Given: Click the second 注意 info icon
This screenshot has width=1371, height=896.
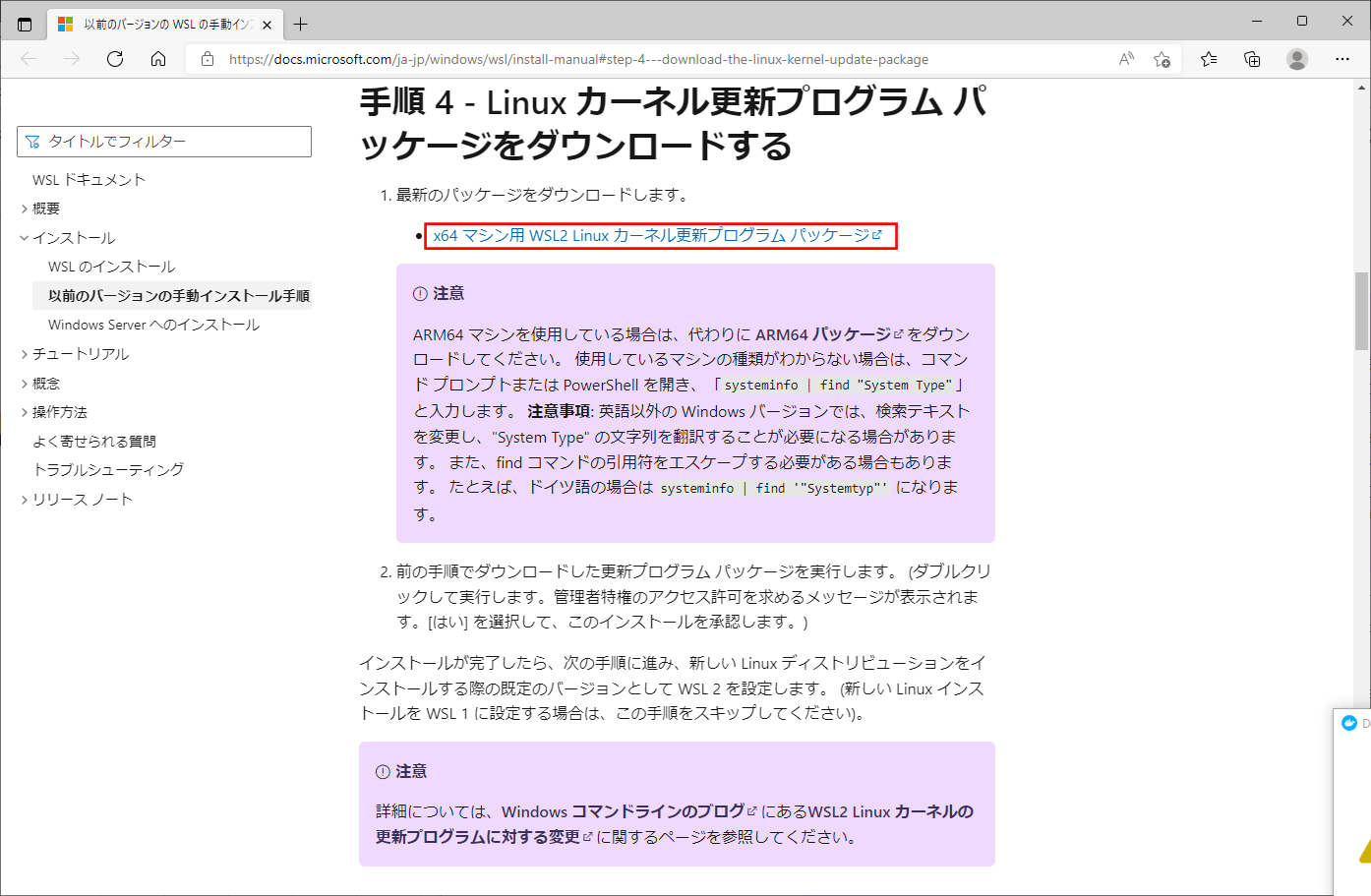Looking at the screenshot, I should pyautogui.click(x=383, y=772).
